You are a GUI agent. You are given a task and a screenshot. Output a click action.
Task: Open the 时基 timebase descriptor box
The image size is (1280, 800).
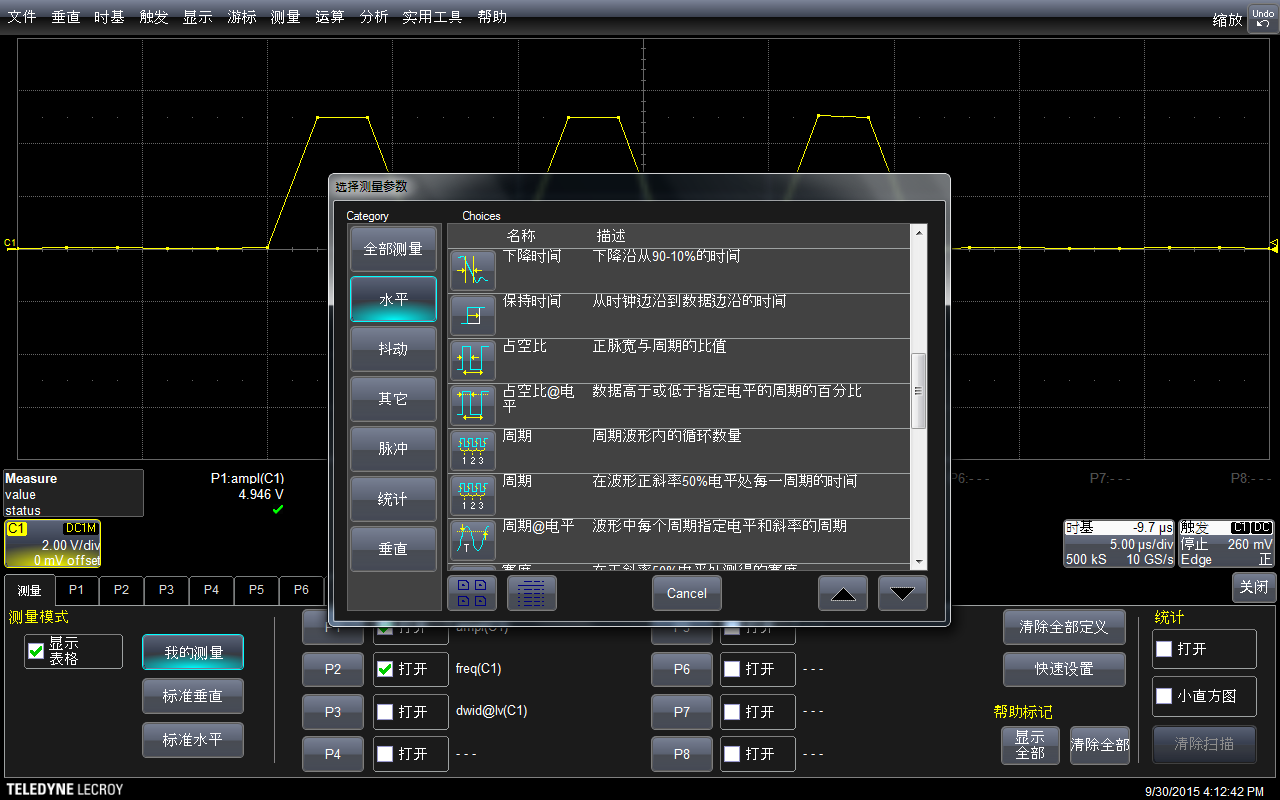coord(1119,543)
